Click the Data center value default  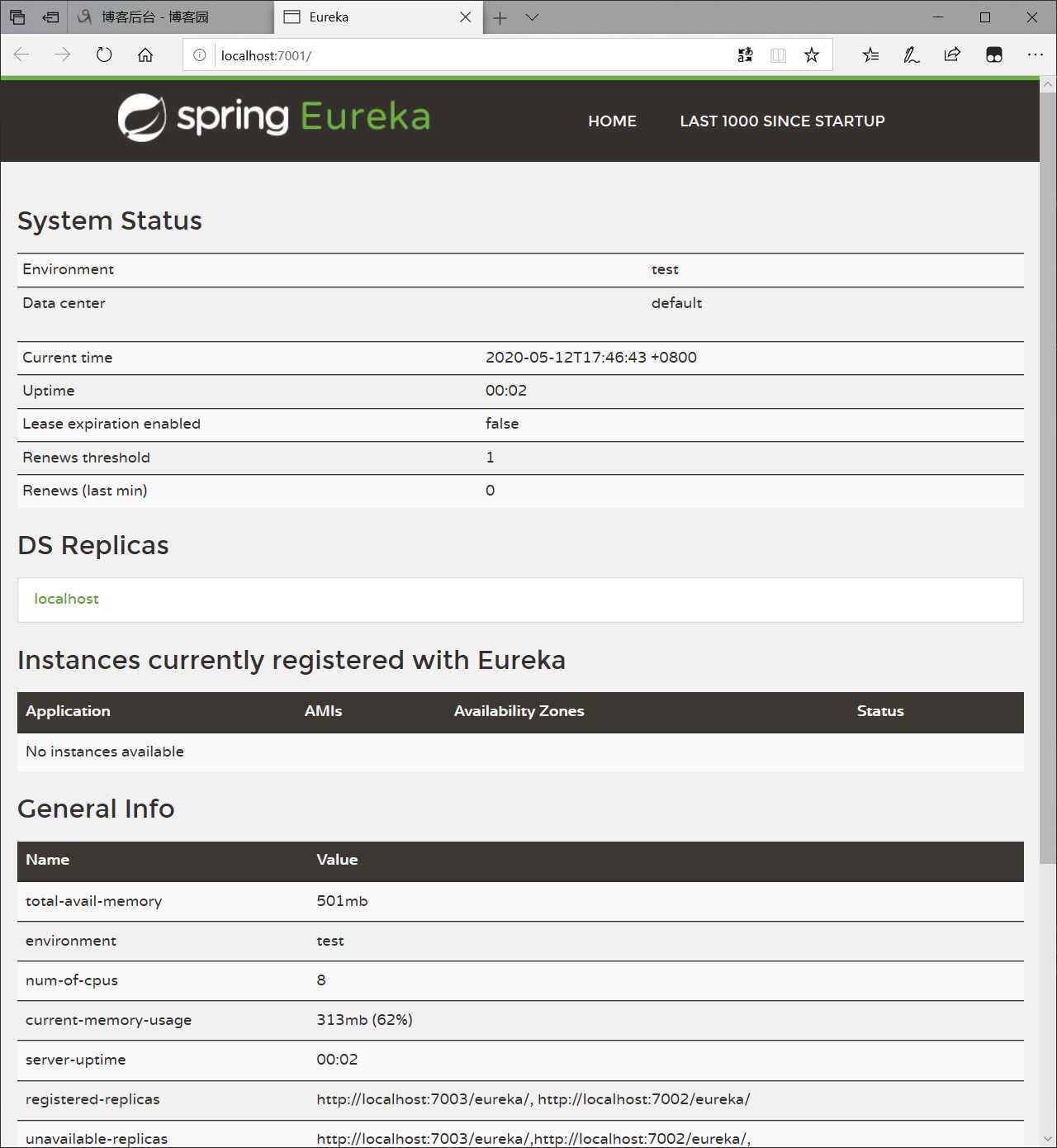click(676, 303)
